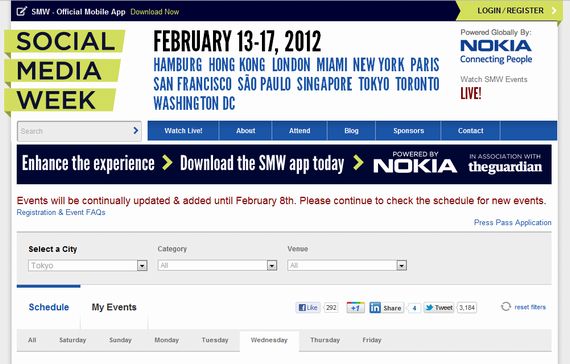This screenshot has width=570, height=364.
Task: Open the Sponsors menu item
Action: pos(408,131)
